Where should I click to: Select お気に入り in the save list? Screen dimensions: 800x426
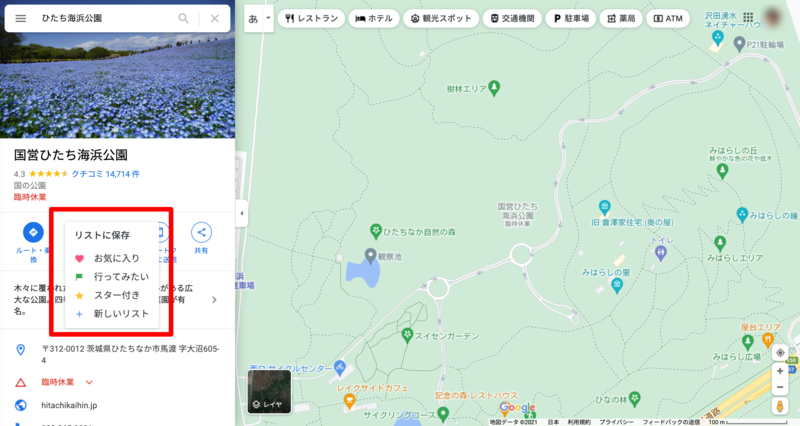(112, 258)
